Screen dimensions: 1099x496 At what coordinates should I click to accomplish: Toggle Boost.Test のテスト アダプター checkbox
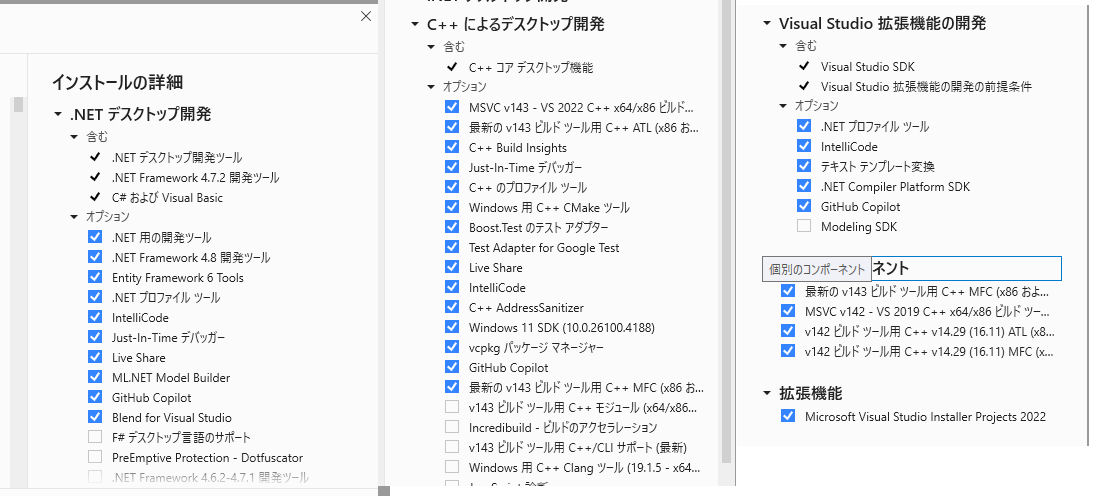click(x=452, y=228)
